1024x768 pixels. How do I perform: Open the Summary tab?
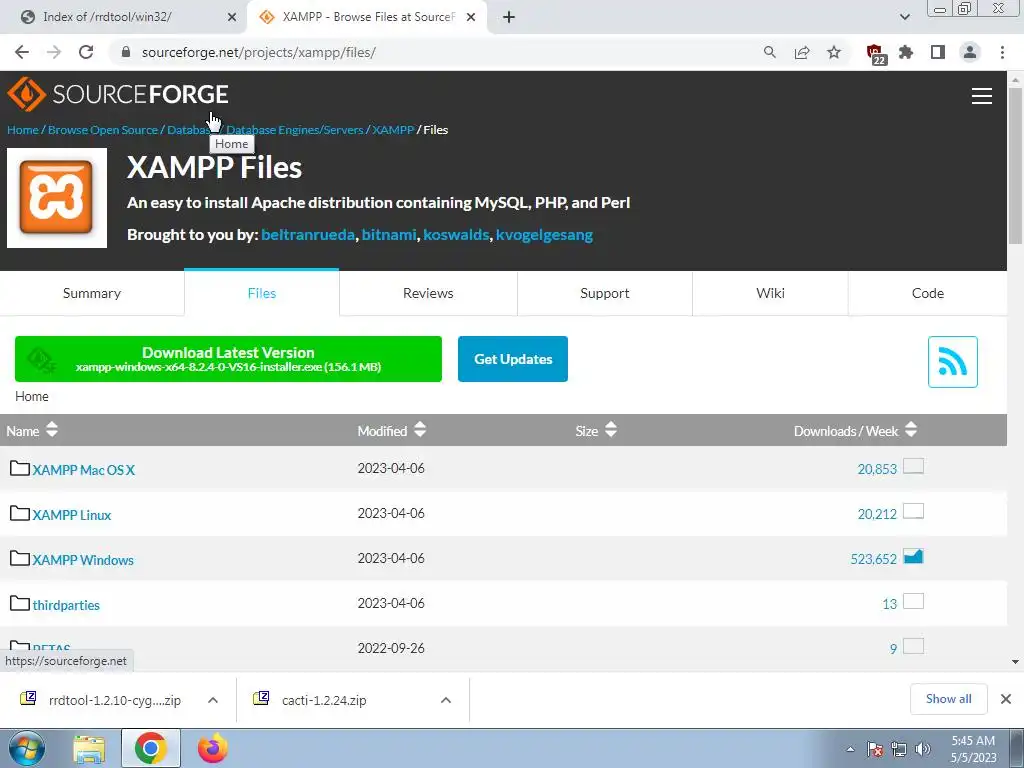point(92,293)
